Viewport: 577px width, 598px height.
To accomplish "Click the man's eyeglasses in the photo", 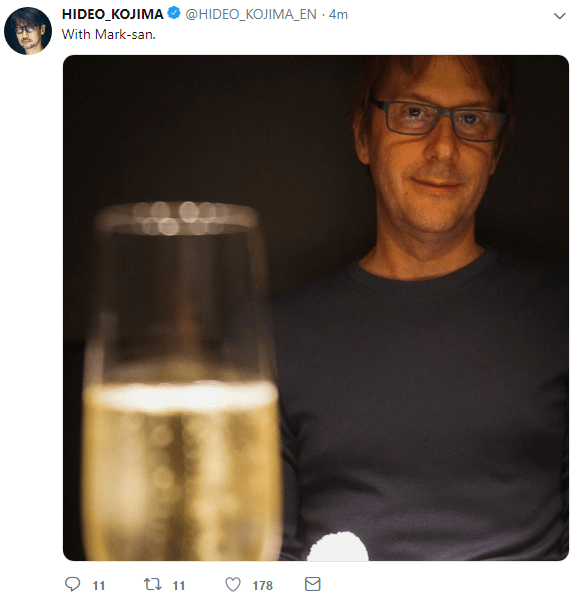I will (x=439, y=120).
